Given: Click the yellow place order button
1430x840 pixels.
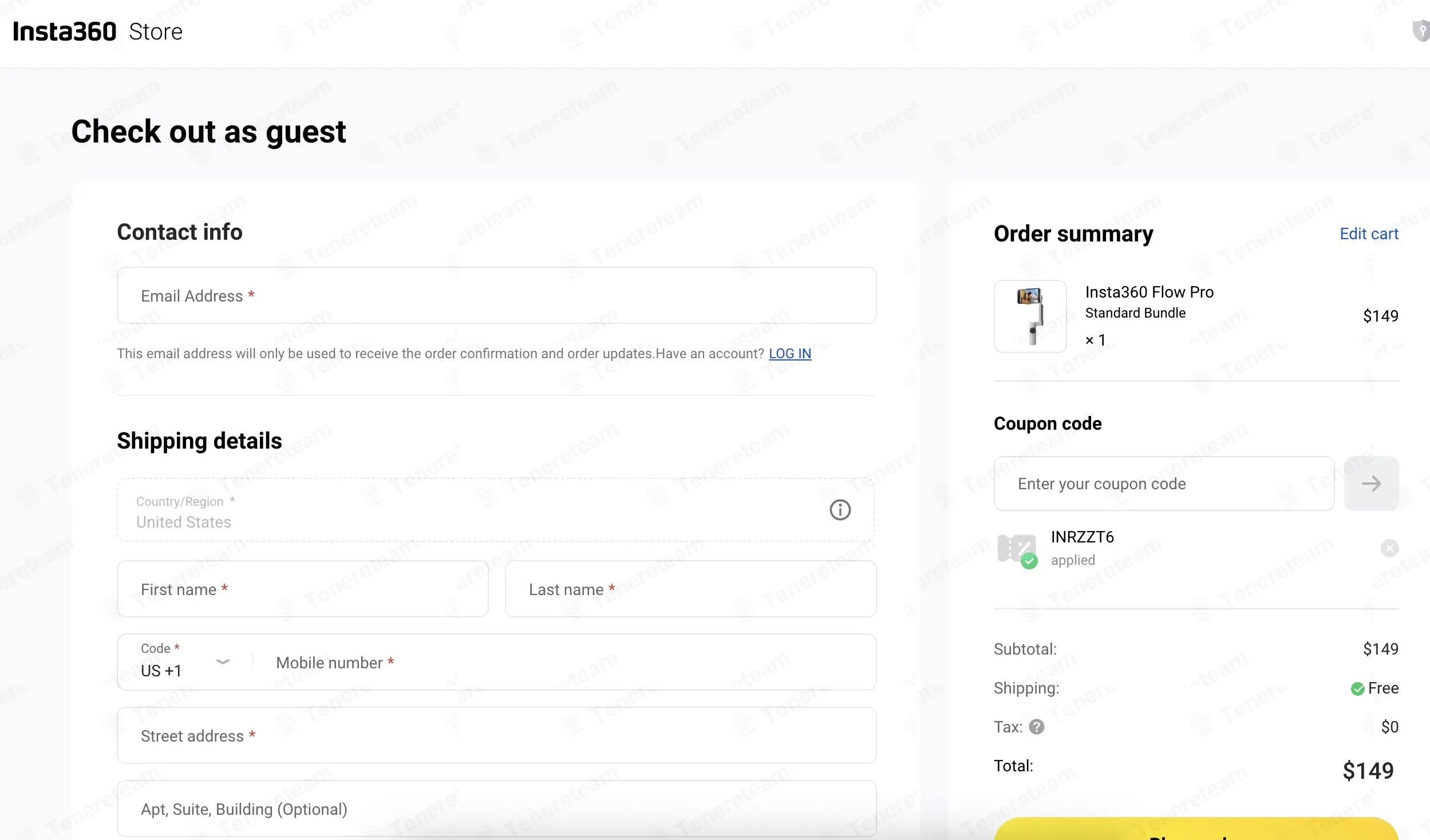Looking at the screenshot, I should (1196, 829).
